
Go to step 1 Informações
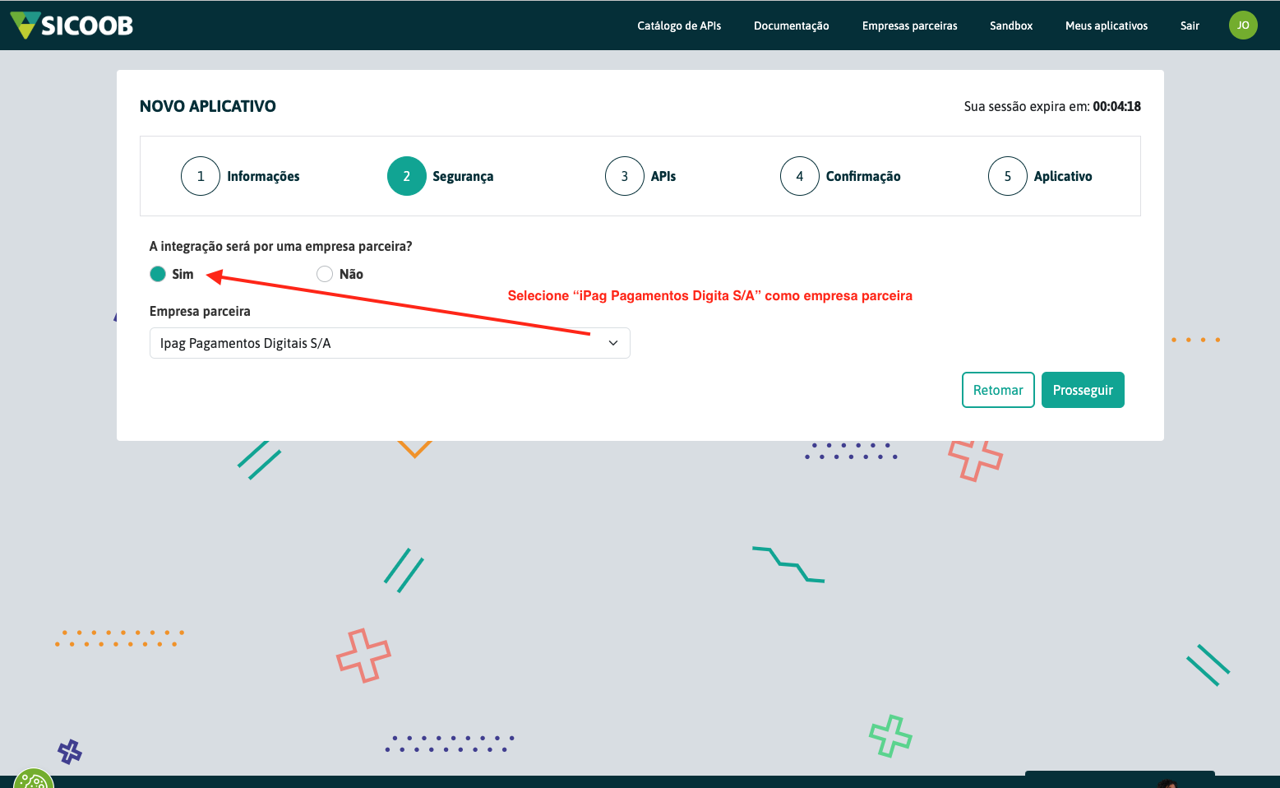[x=240, y=176]
